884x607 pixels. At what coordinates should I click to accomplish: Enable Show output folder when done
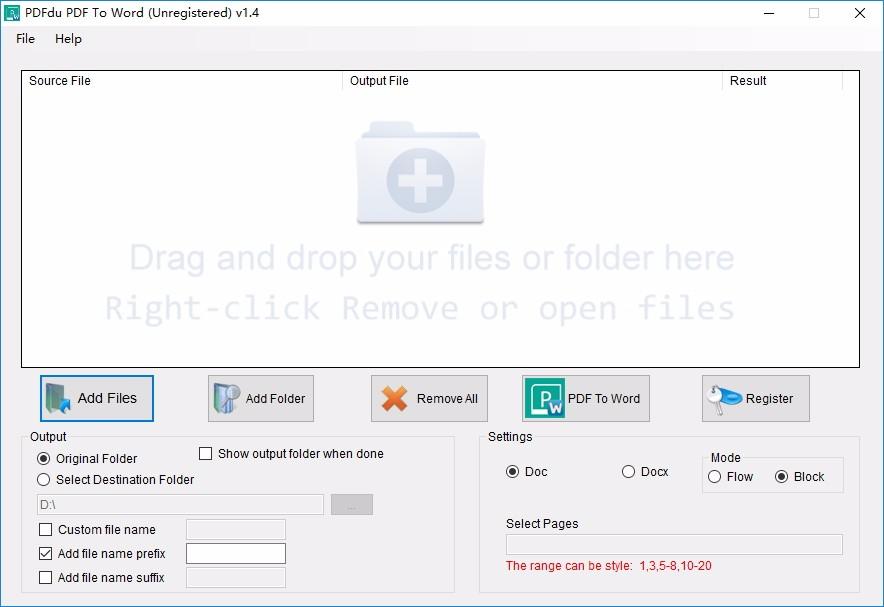pos(206,454)
